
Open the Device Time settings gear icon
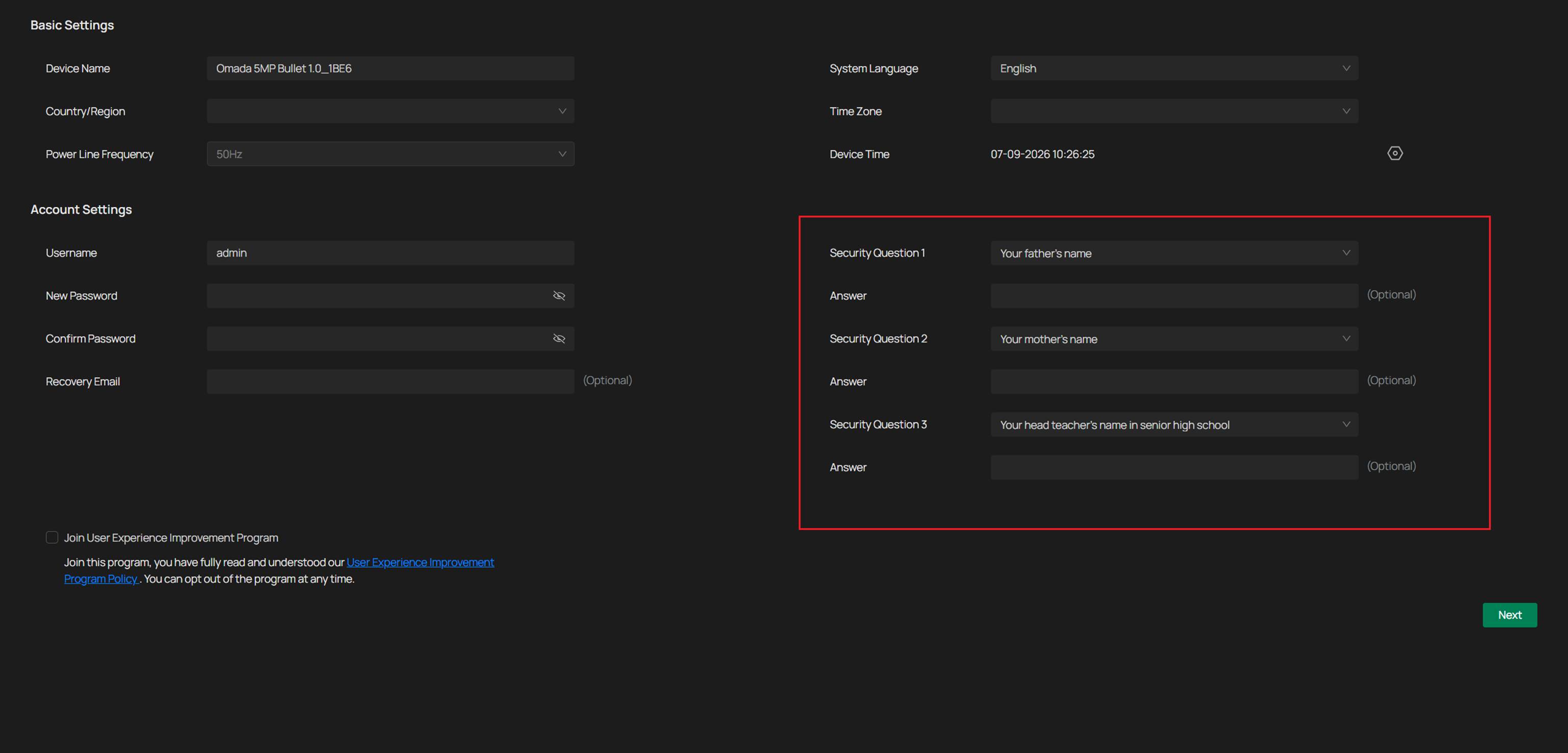tap(1394, 153)
